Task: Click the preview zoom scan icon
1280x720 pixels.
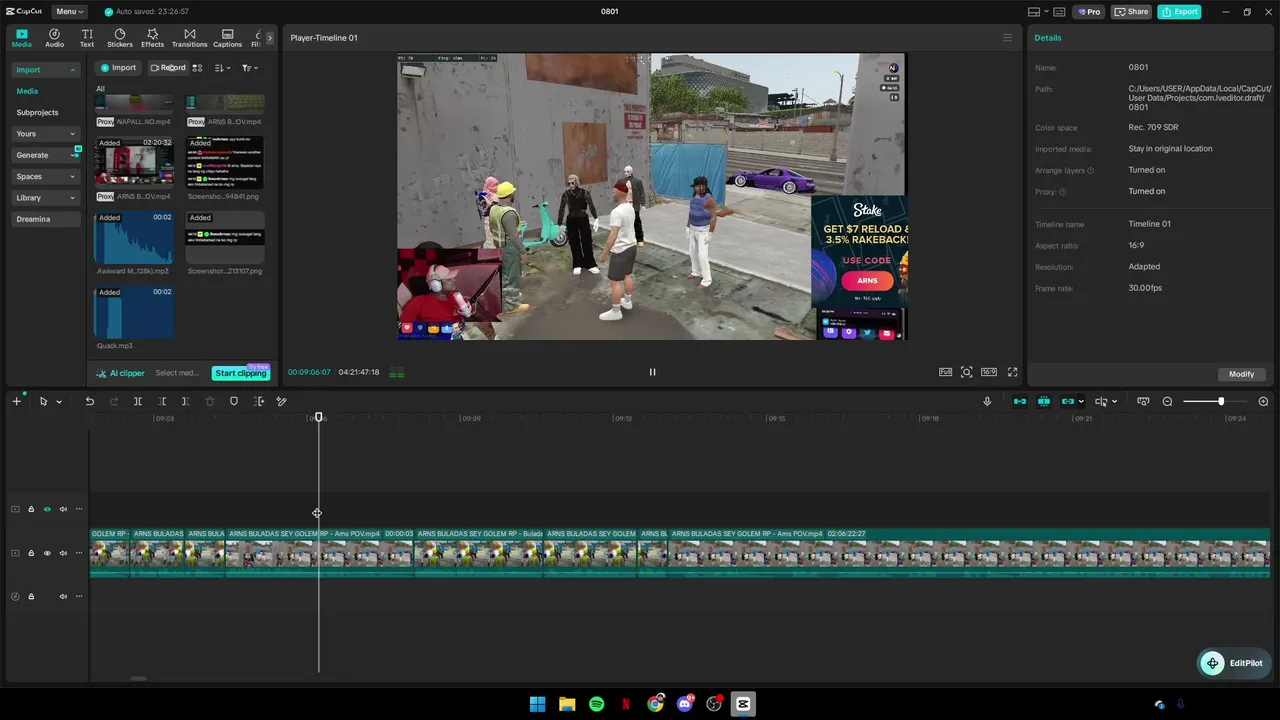Action: [966, 372]
